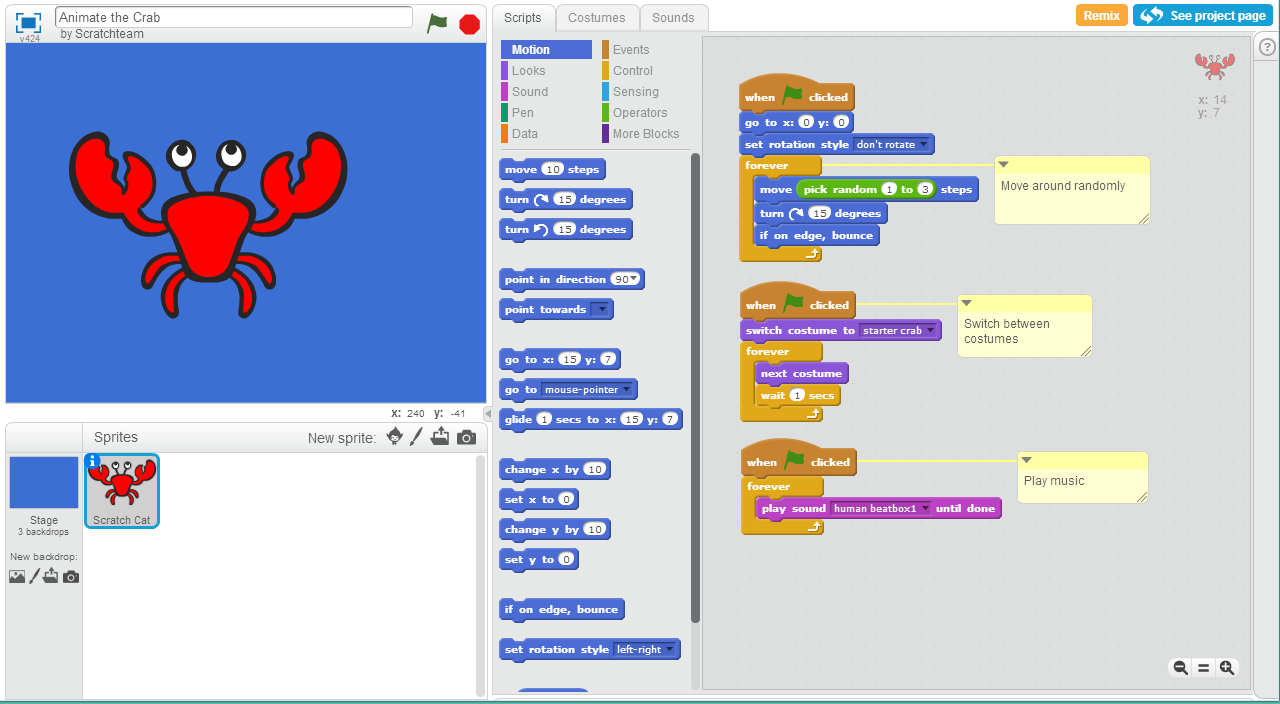Click the See project page button
The image size is (1280, 704).
click(x=1203, y=16)
